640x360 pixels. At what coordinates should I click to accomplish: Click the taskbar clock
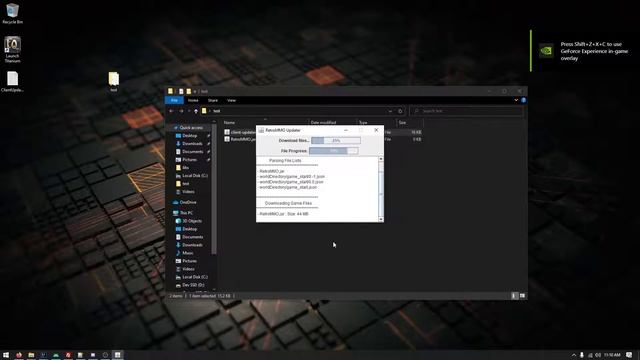pyautogui.click(x=612, y=355)
